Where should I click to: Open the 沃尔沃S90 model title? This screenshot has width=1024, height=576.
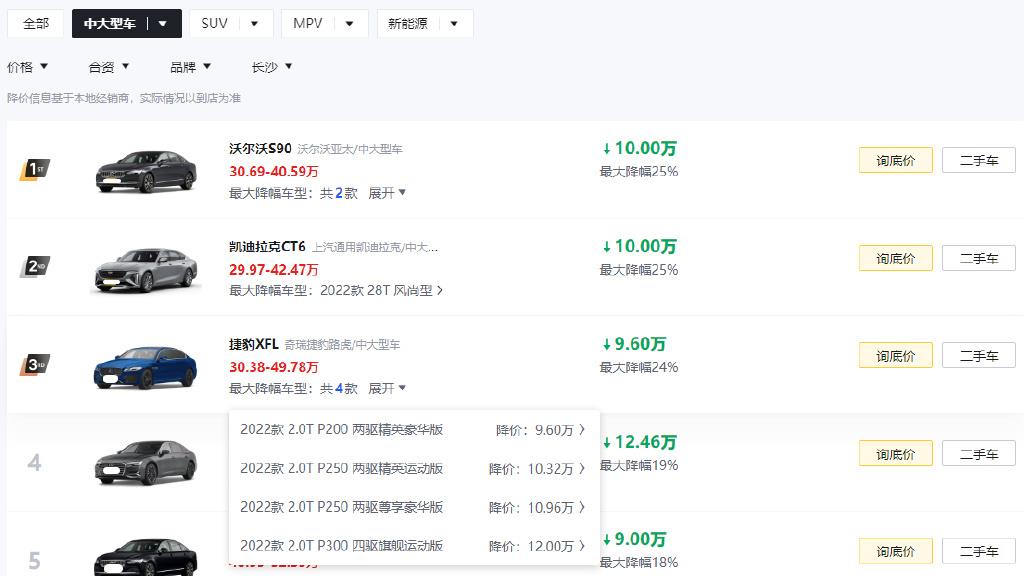[260, 148]
